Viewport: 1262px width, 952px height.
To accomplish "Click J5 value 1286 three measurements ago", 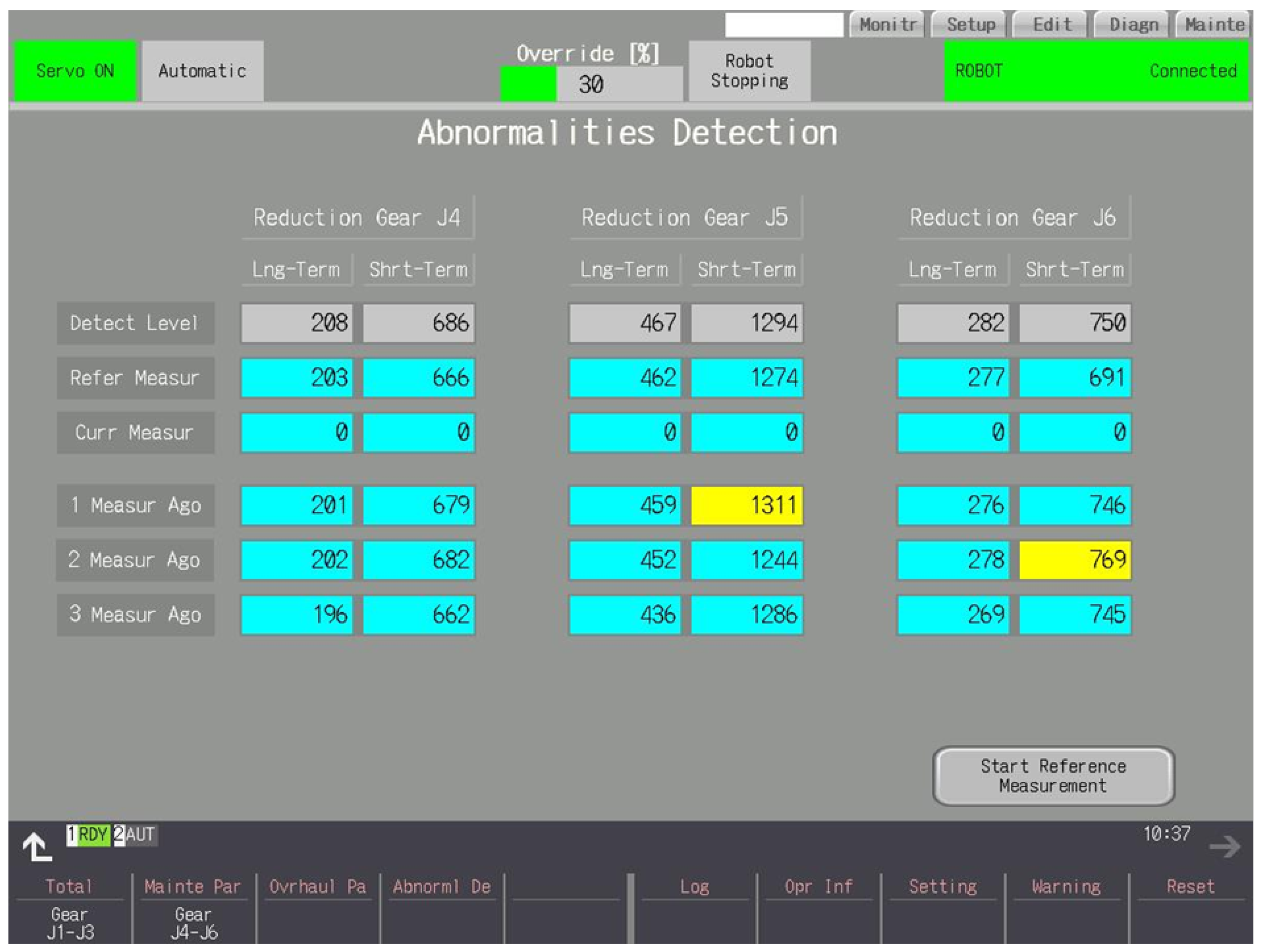I will (747, 614).
